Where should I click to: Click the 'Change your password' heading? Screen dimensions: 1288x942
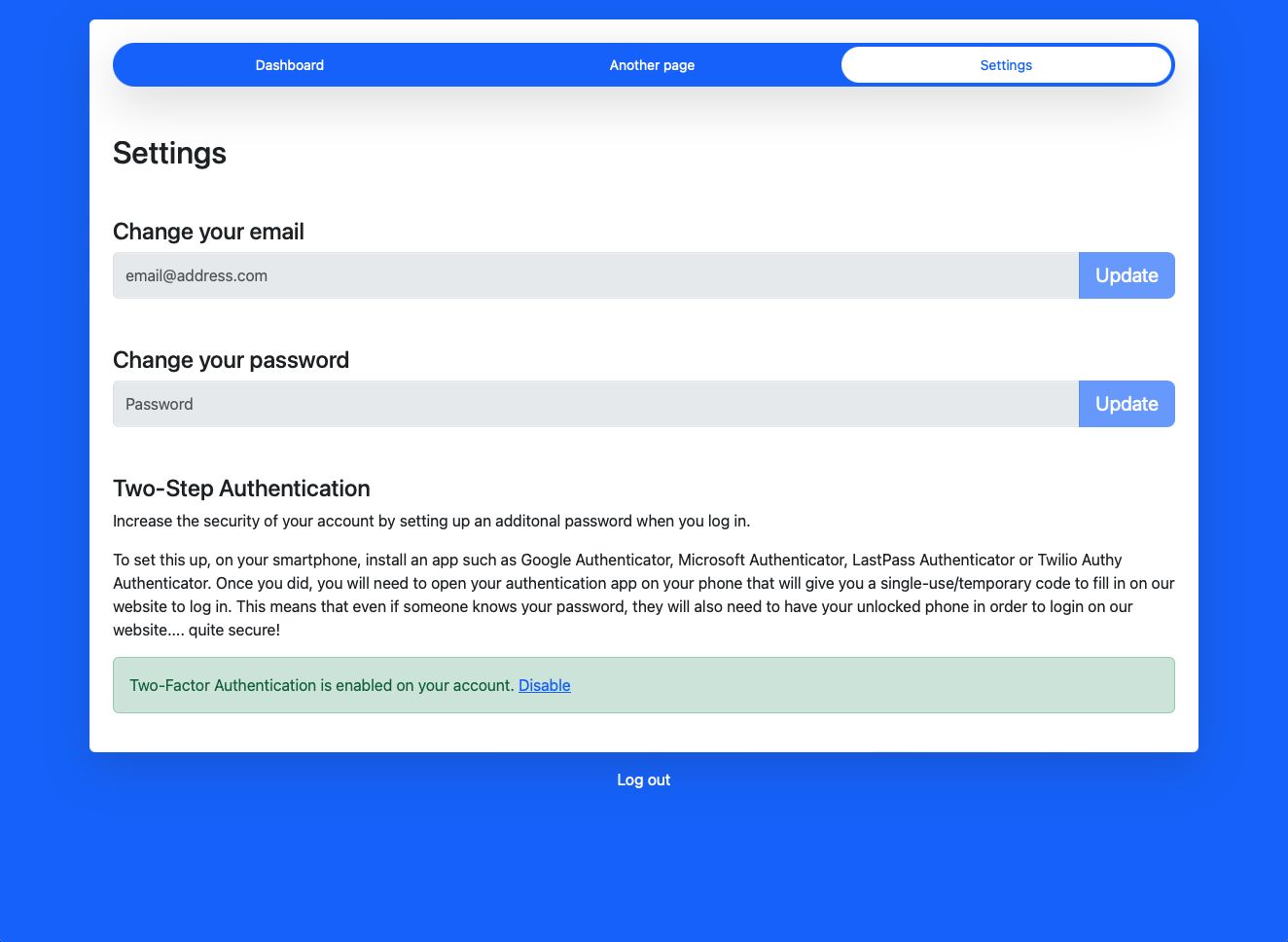pos(231,360)
